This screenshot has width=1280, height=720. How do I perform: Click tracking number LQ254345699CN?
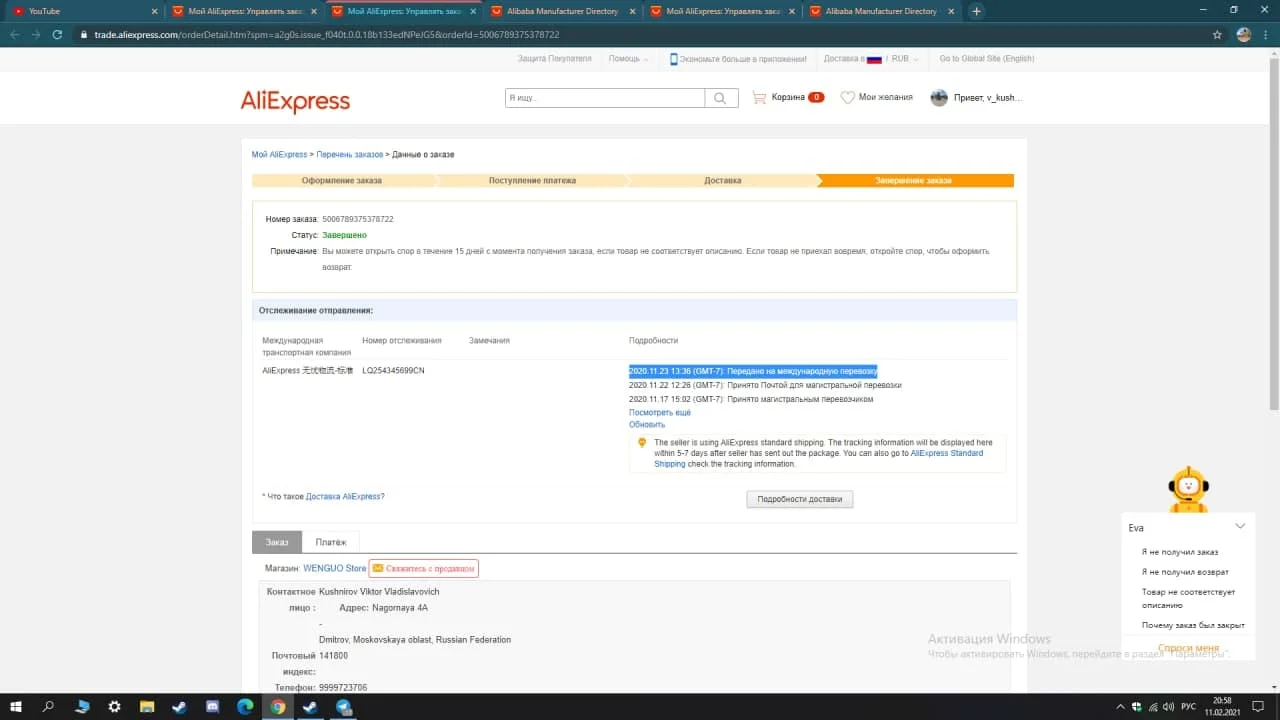point(393,371)
